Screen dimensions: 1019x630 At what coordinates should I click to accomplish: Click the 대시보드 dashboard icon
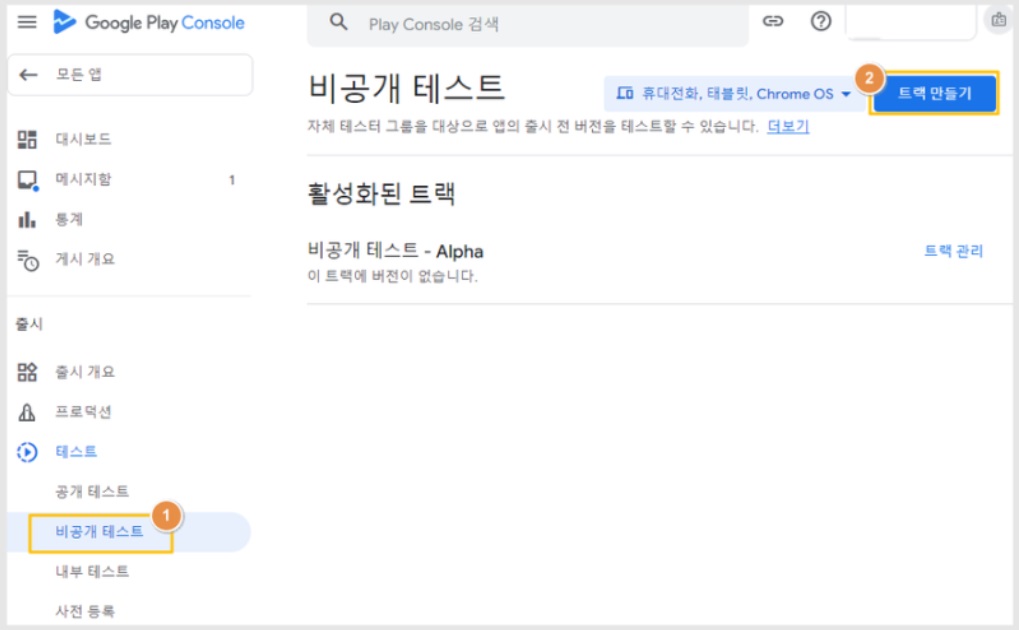27,139
